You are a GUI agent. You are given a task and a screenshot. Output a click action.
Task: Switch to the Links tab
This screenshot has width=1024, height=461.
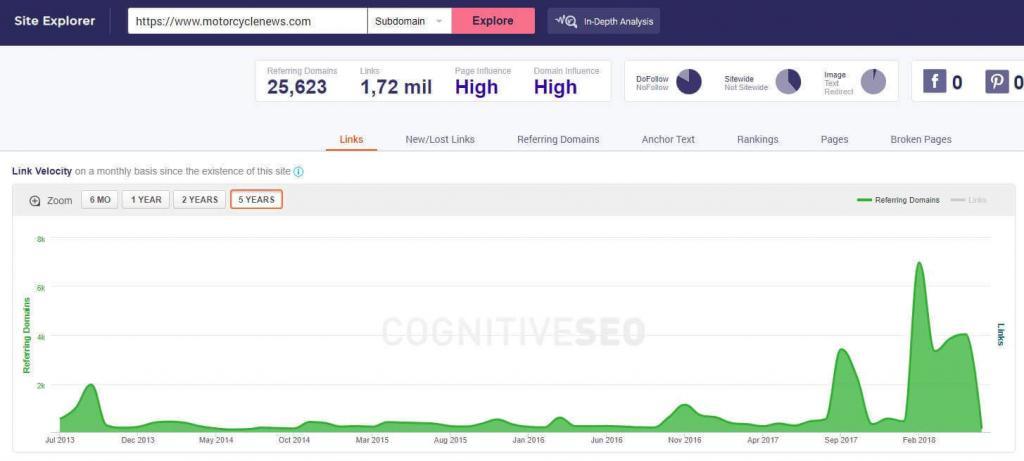(351, 139)
